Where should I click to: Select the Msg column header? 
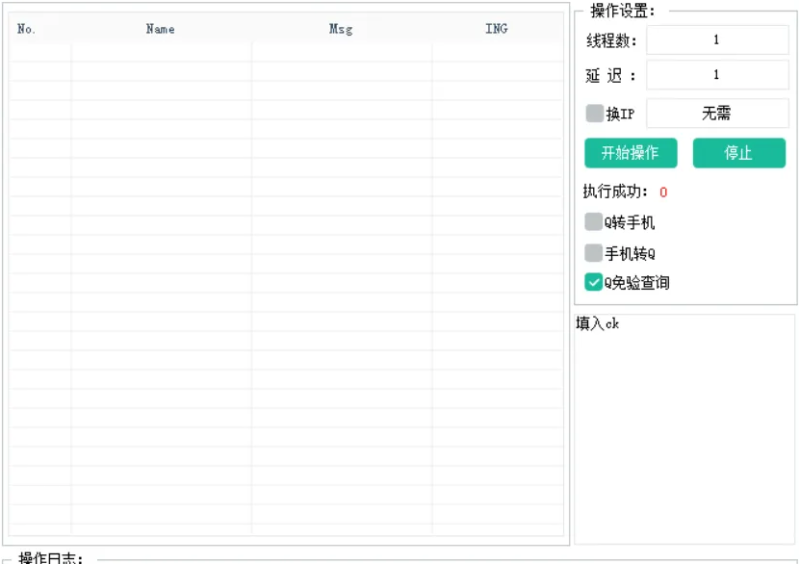pos(341,29)
